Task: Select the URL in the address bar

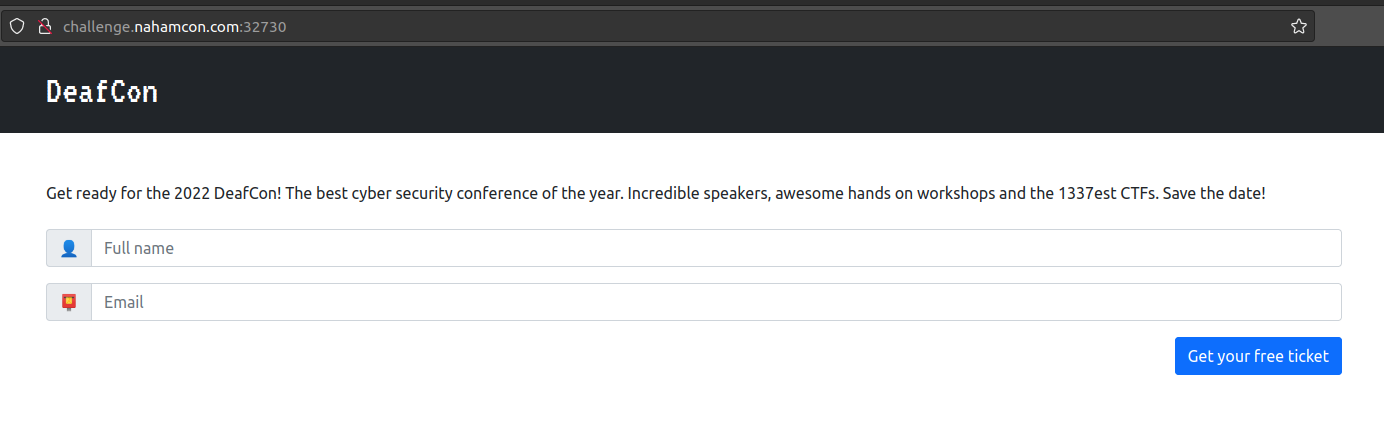Action: pos(175,27)
